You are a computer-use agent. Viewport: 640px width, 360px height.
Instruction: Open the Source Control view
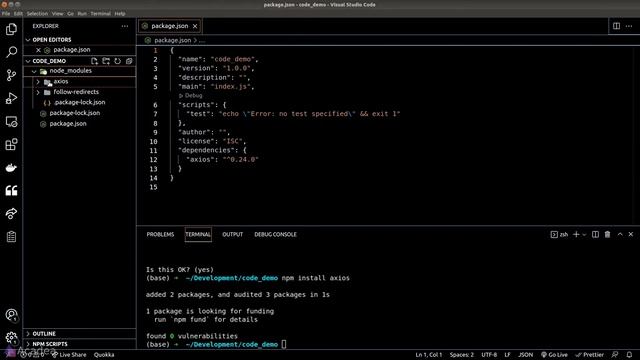(x=11, y=75)
